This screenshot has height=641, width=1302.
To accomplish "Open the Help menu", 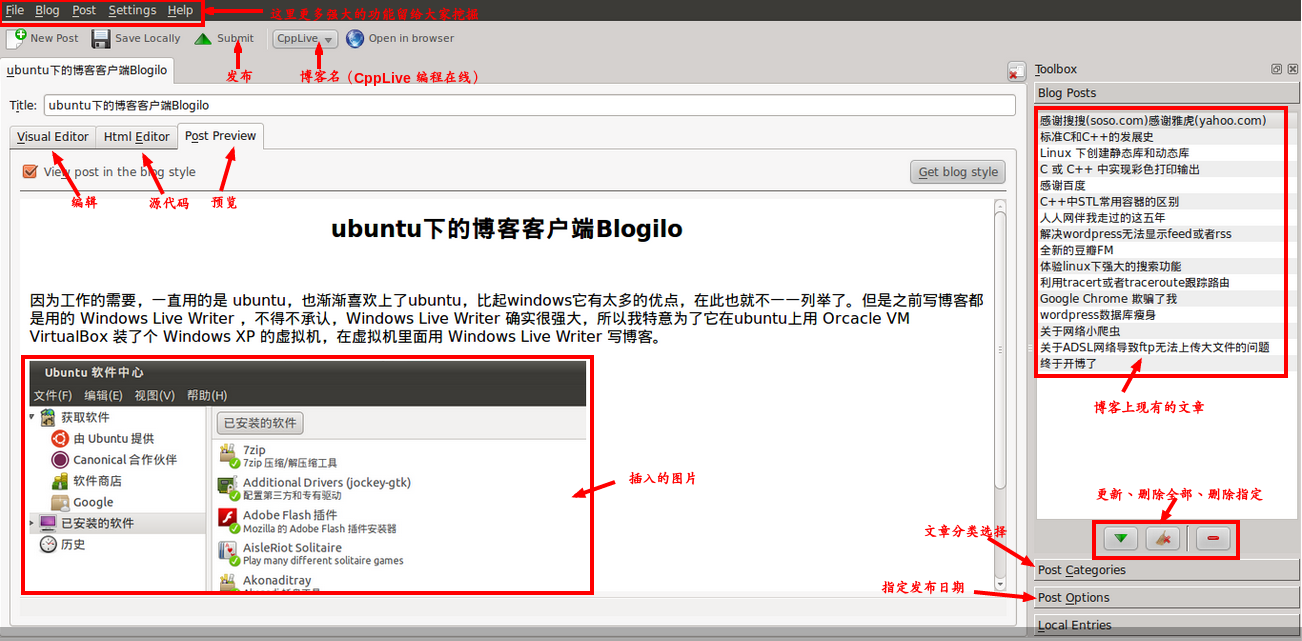I will click(180, 10).
